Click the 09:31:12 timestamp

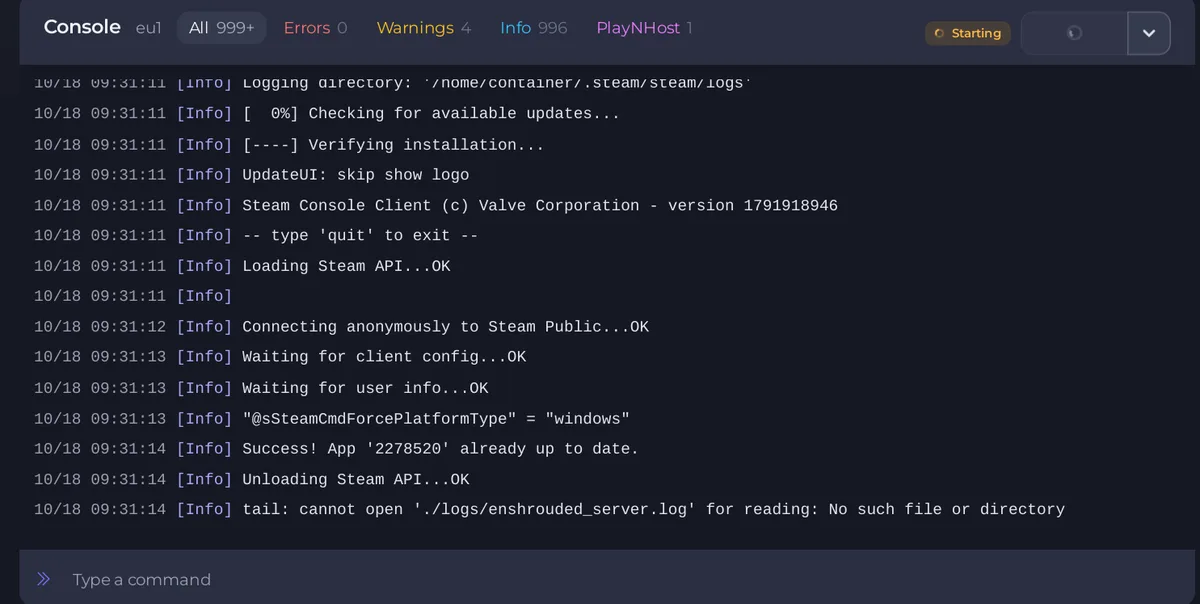pos(128,327)
